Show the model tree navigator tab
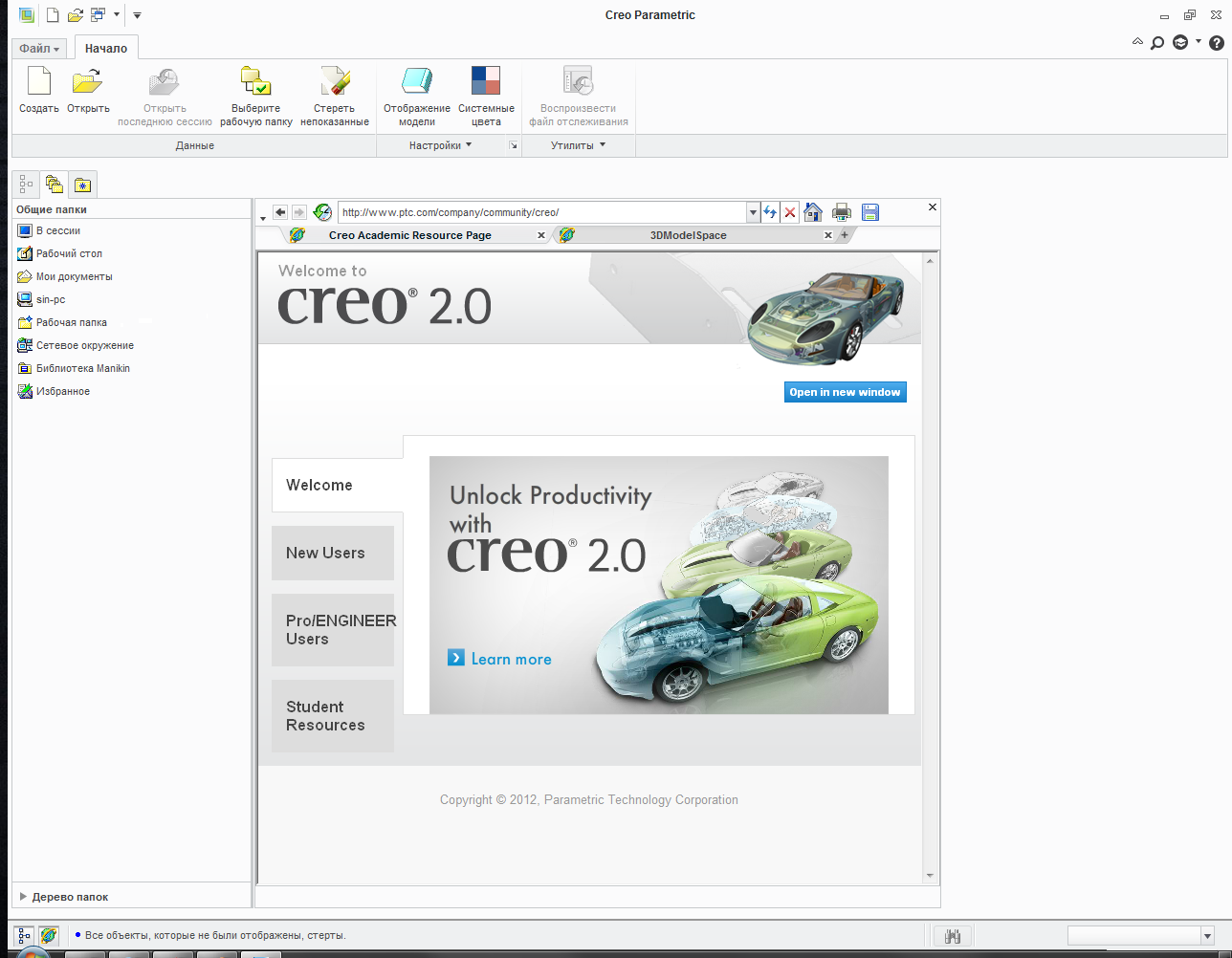Viewport: 1232px width, 958px height. pyautogui.click(x=26, y=185)
